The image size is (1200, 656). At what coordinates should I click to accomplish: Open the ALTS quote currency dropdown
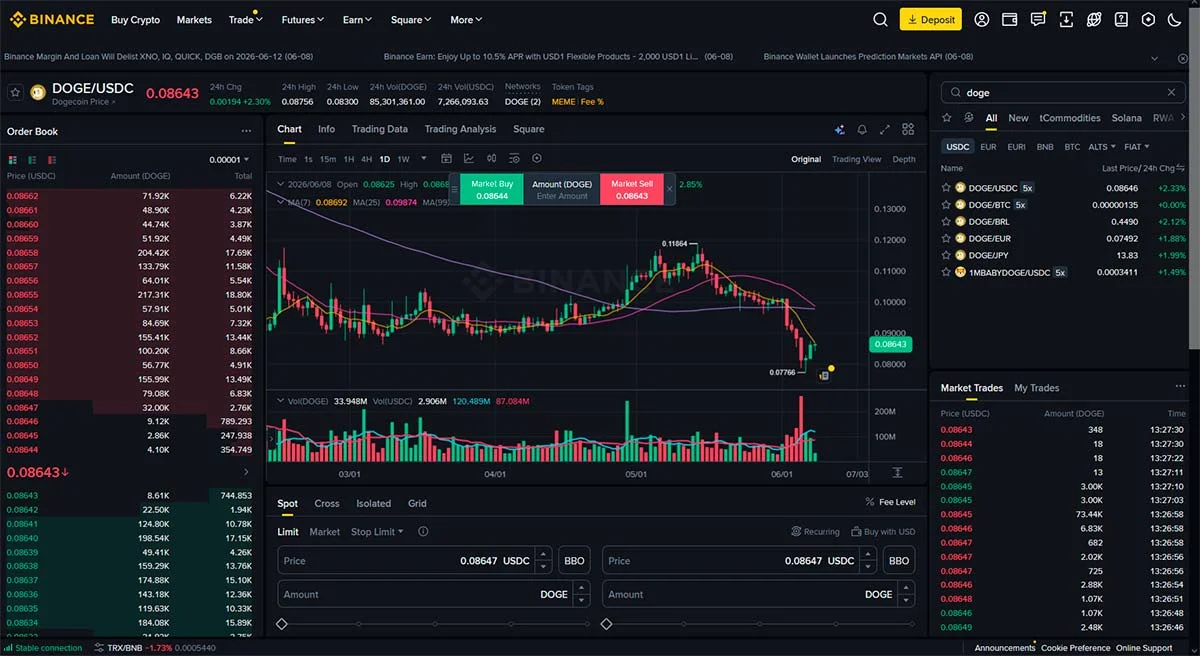pos(1101,147)
